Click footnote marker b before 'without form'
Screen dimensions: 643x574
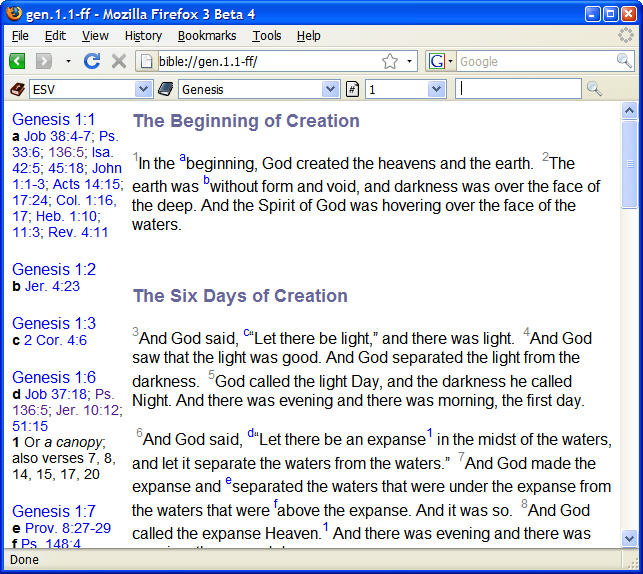(206, 180)
